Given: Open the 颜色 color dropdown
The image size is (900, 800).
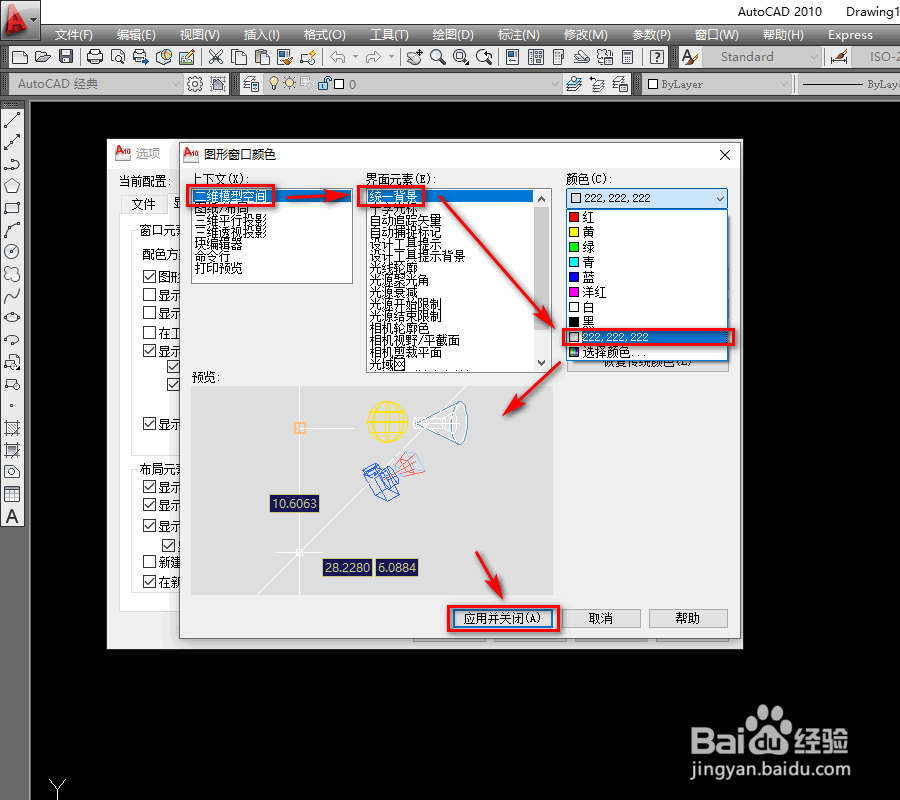Looking at the screenshot, I should click(x=647, y=198).
